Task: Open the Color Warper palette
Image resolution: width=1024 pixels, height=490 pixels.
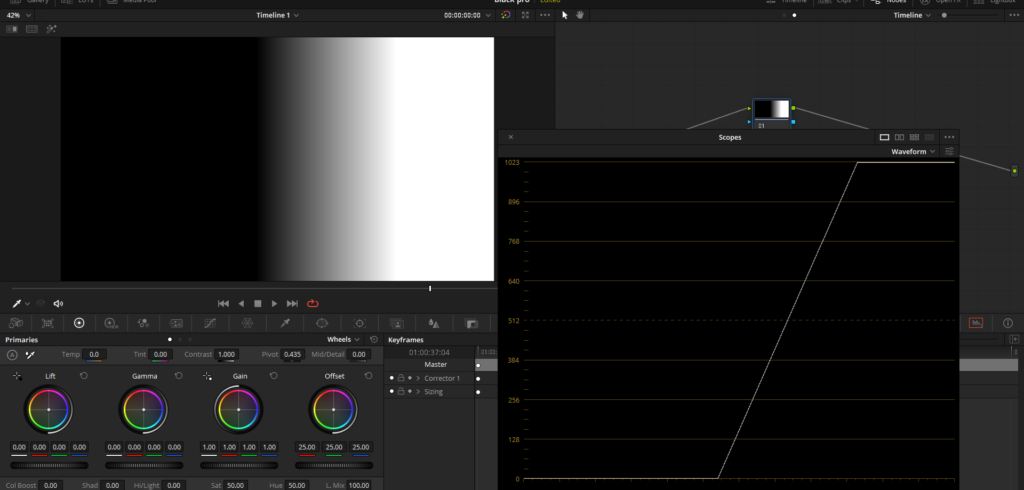Action: point(247,323)
